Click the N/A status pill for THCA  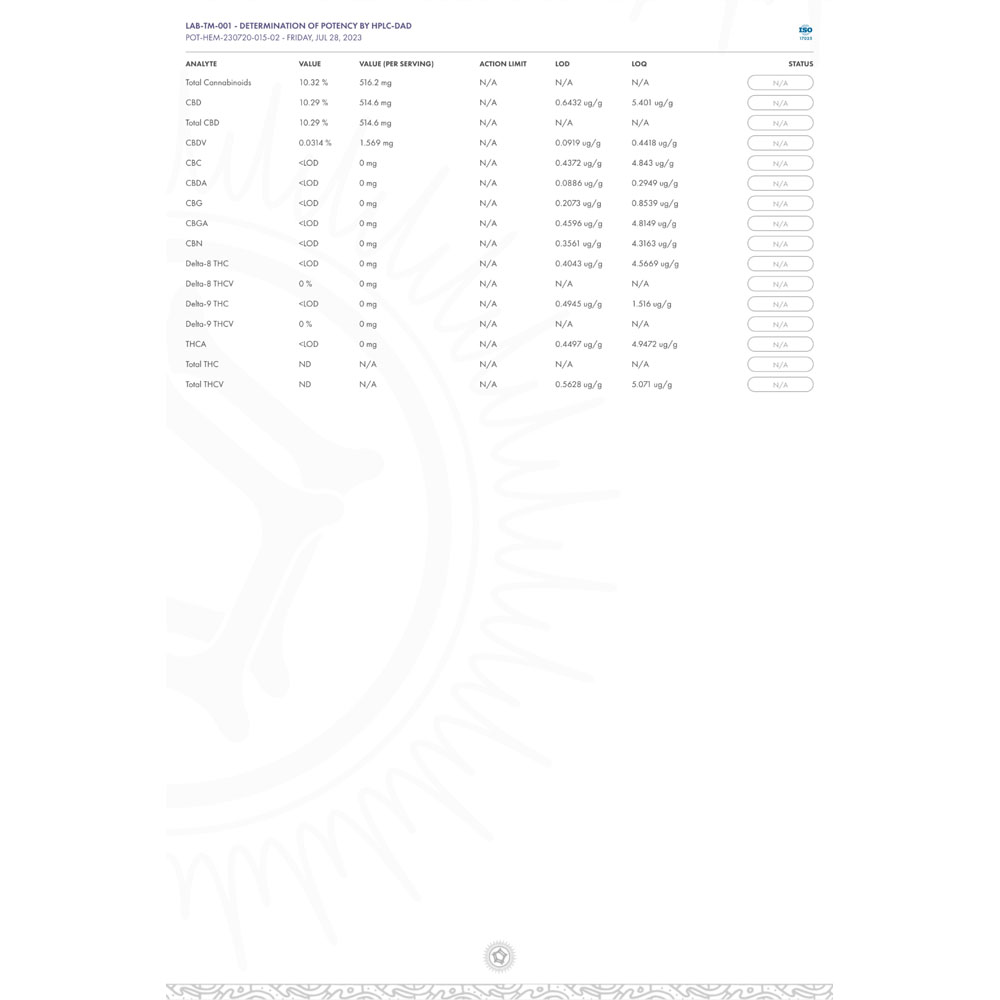780,344
